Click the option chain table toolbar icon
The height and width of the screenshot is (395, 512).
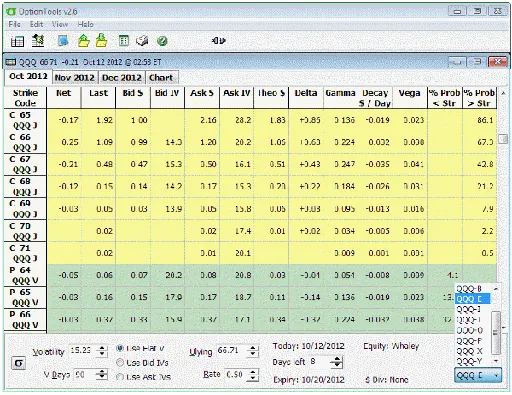pyautogui.click(x=17, y=41)
